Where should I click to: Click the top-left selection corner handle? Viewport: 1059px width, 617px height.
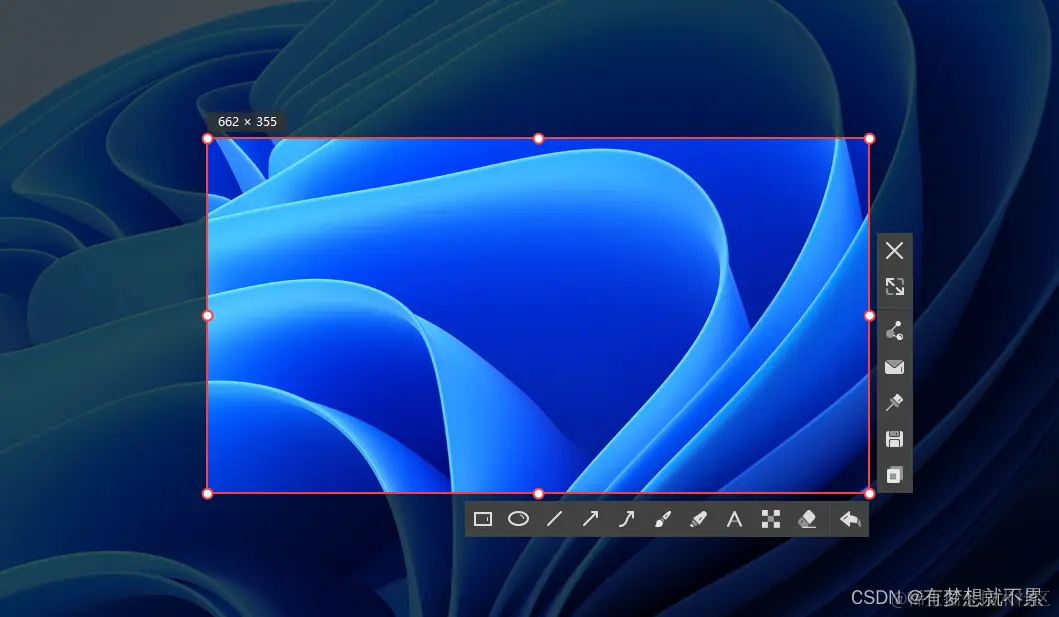pos(207,138)
